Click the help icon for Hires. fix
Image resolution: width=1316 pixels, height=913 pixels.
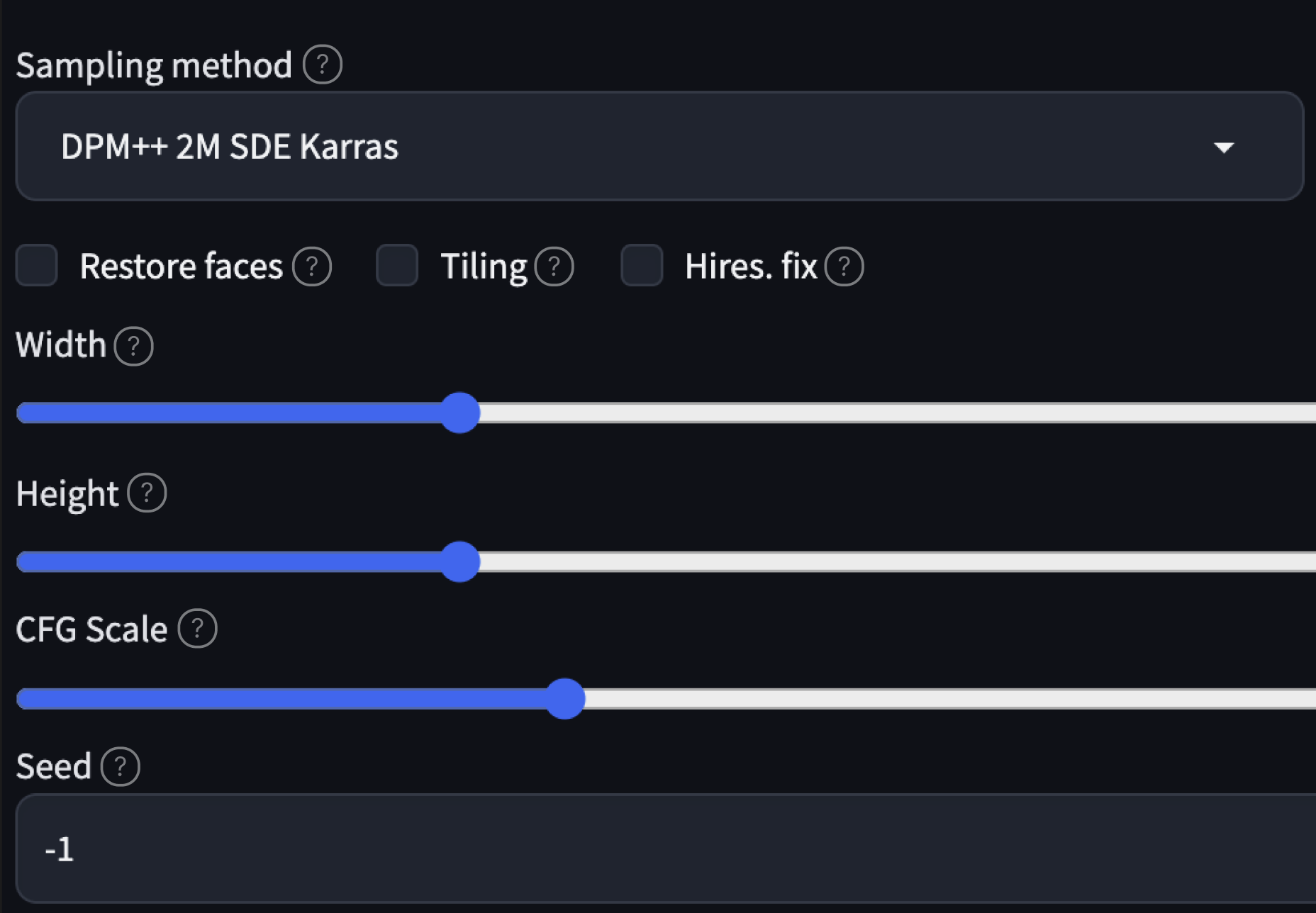(x=844, y=267)
